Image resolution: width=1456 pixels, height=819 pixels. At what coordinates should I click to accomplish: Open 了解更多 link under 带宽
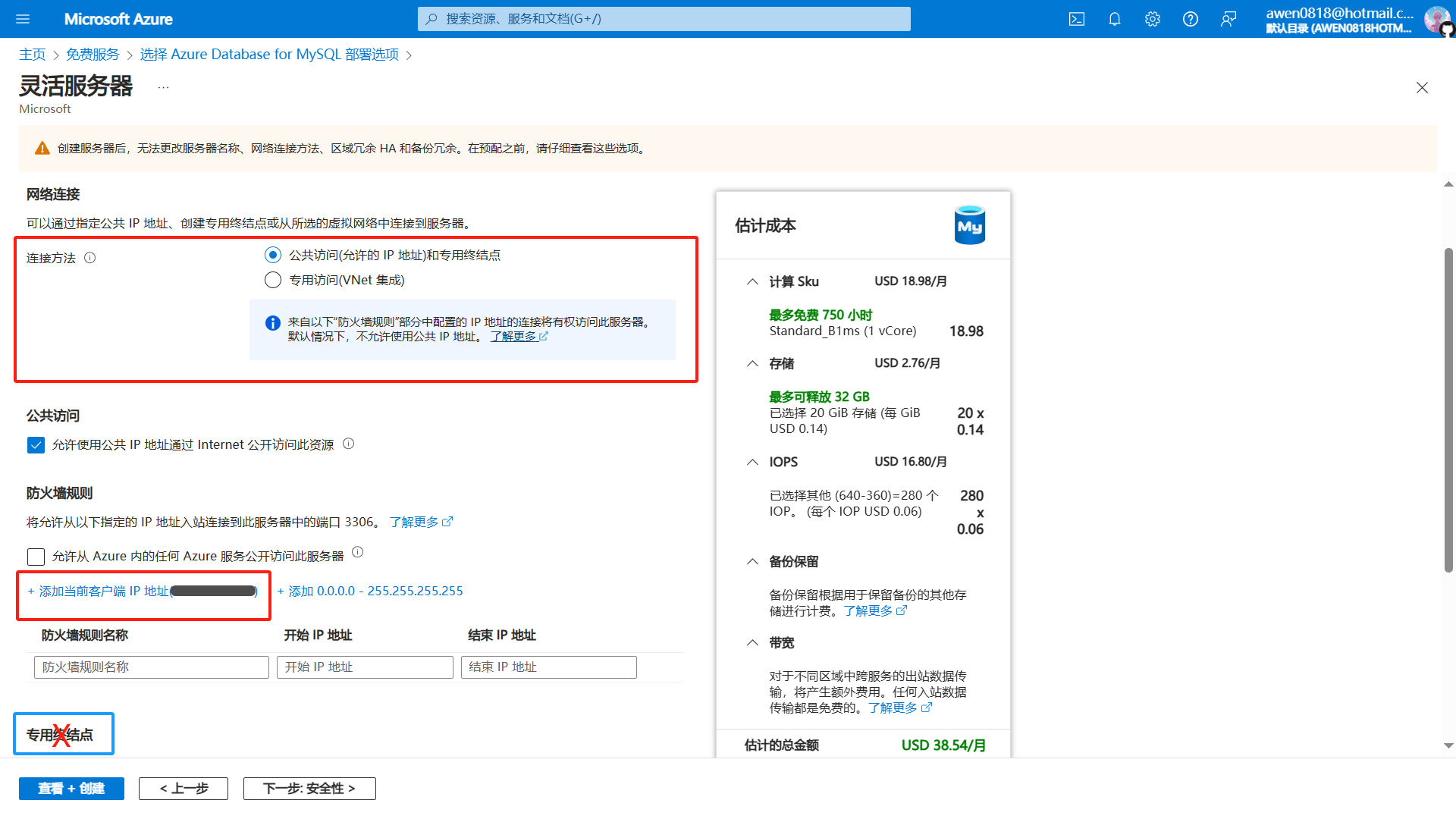[900, 708]
